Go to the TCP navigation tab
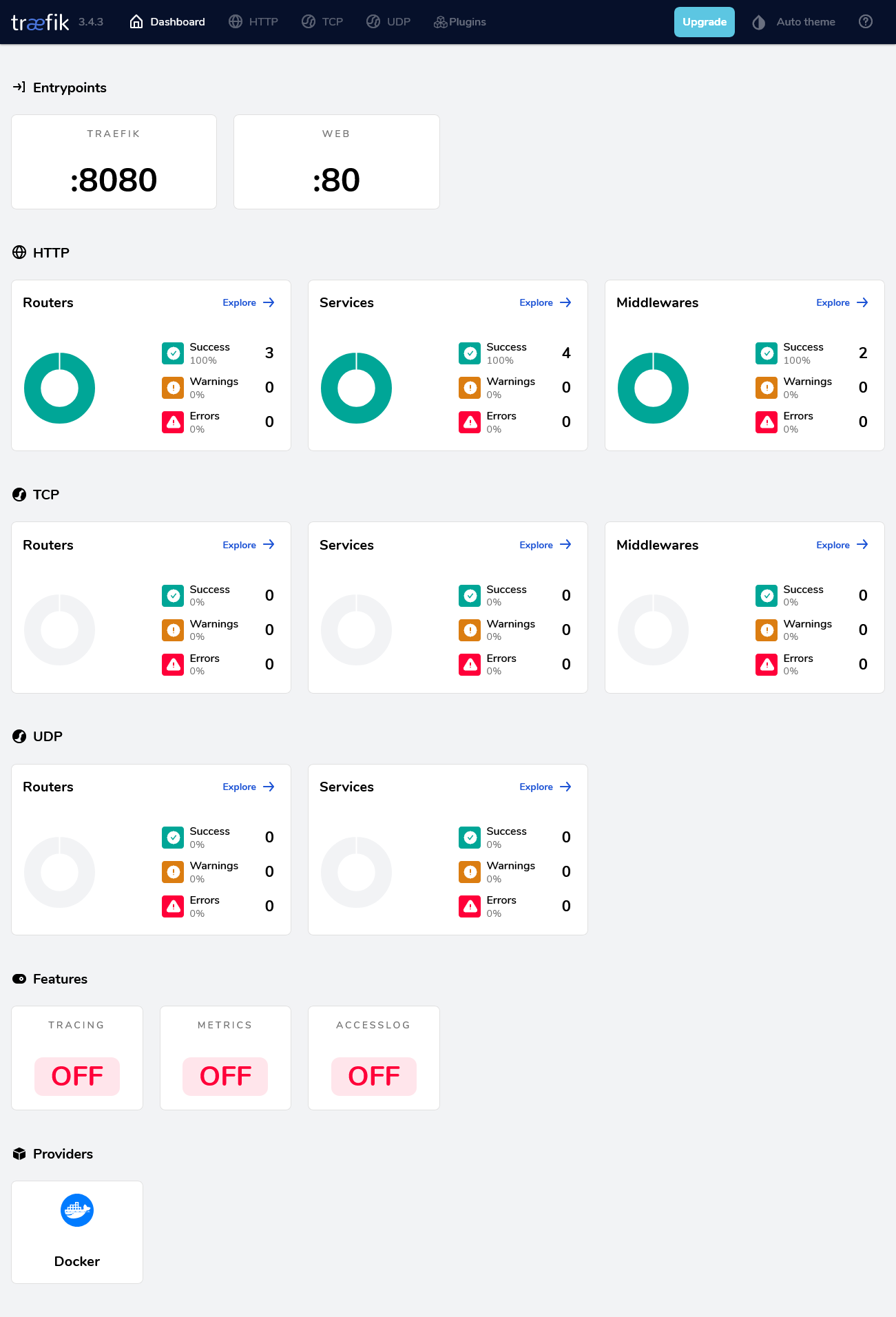 (322, 22)
